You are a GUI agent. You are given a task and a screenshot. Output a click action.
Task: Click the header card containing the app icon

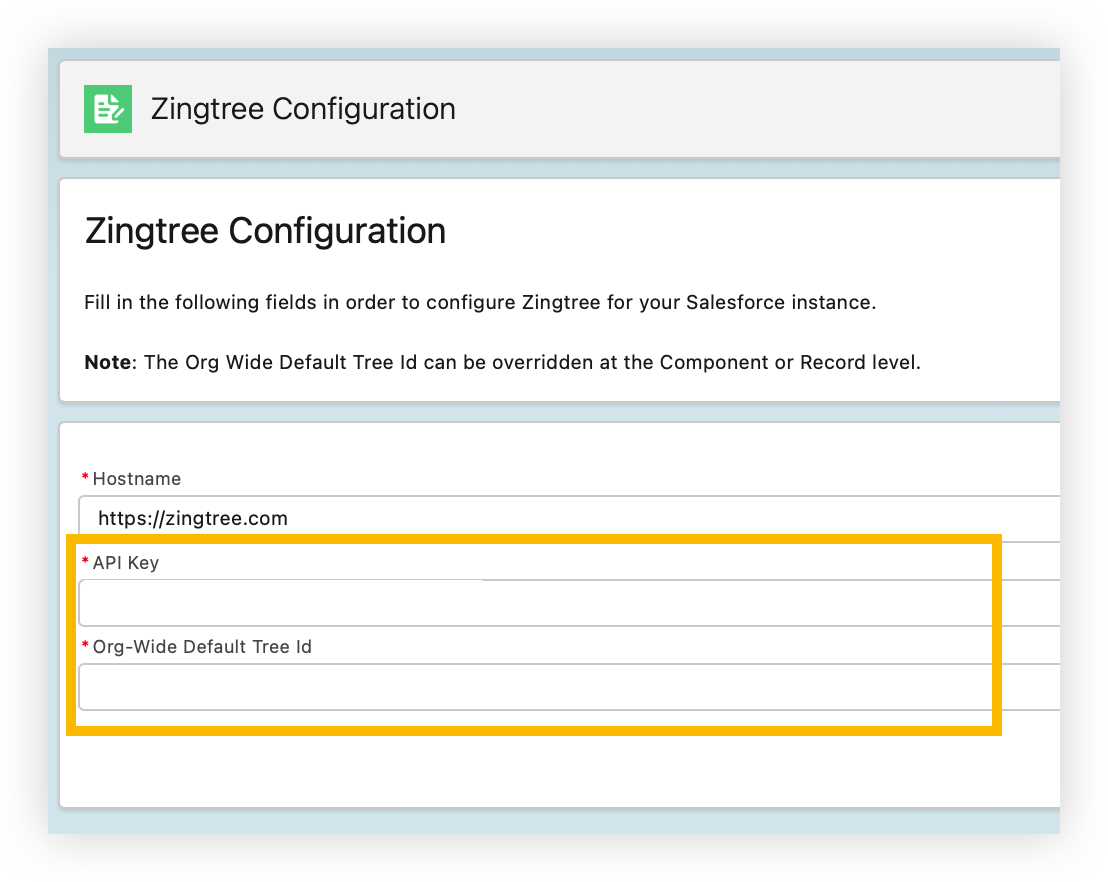pos(700,108)
